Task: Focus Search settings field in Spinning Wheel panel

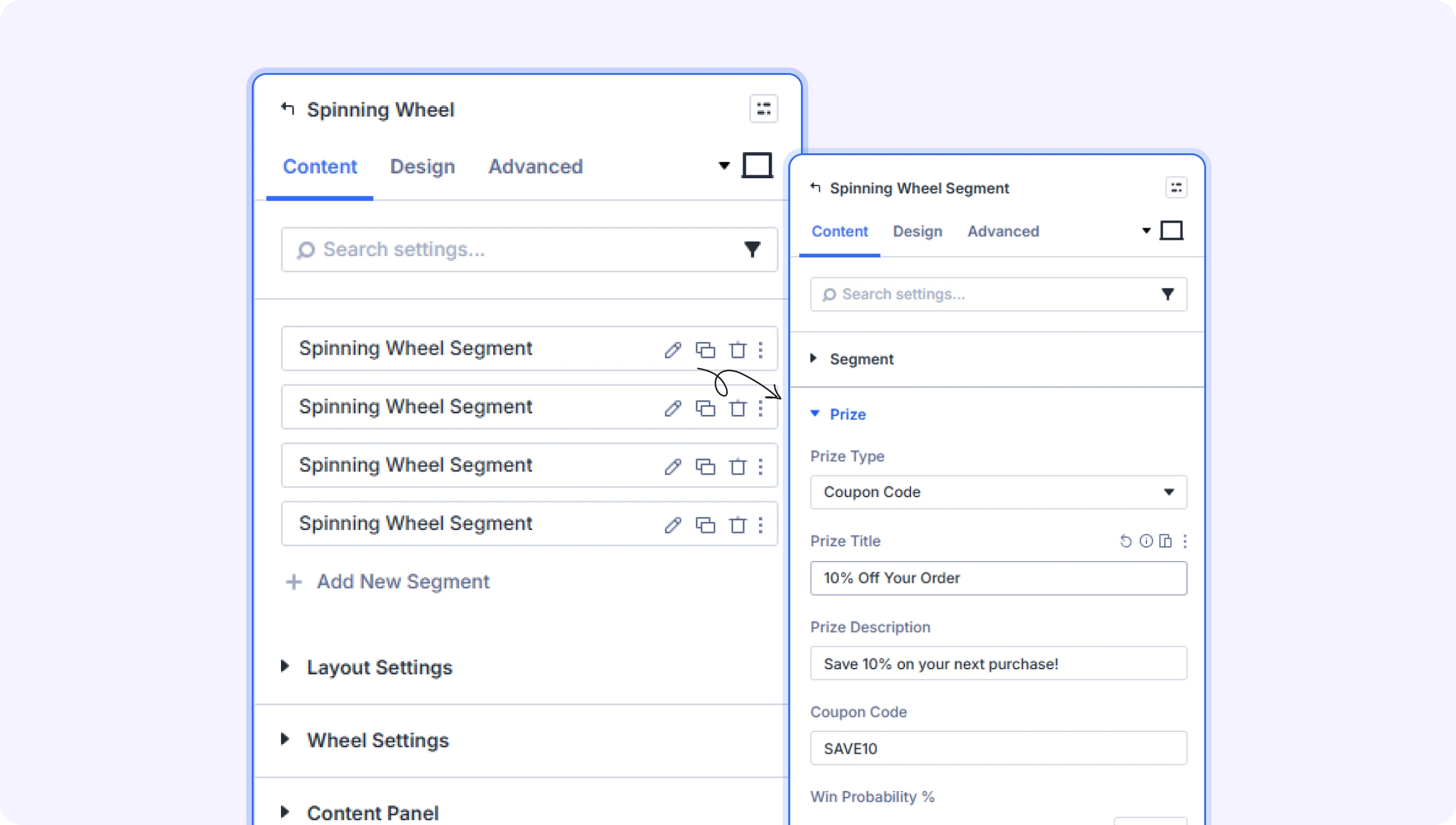Action: coord(529,249)
